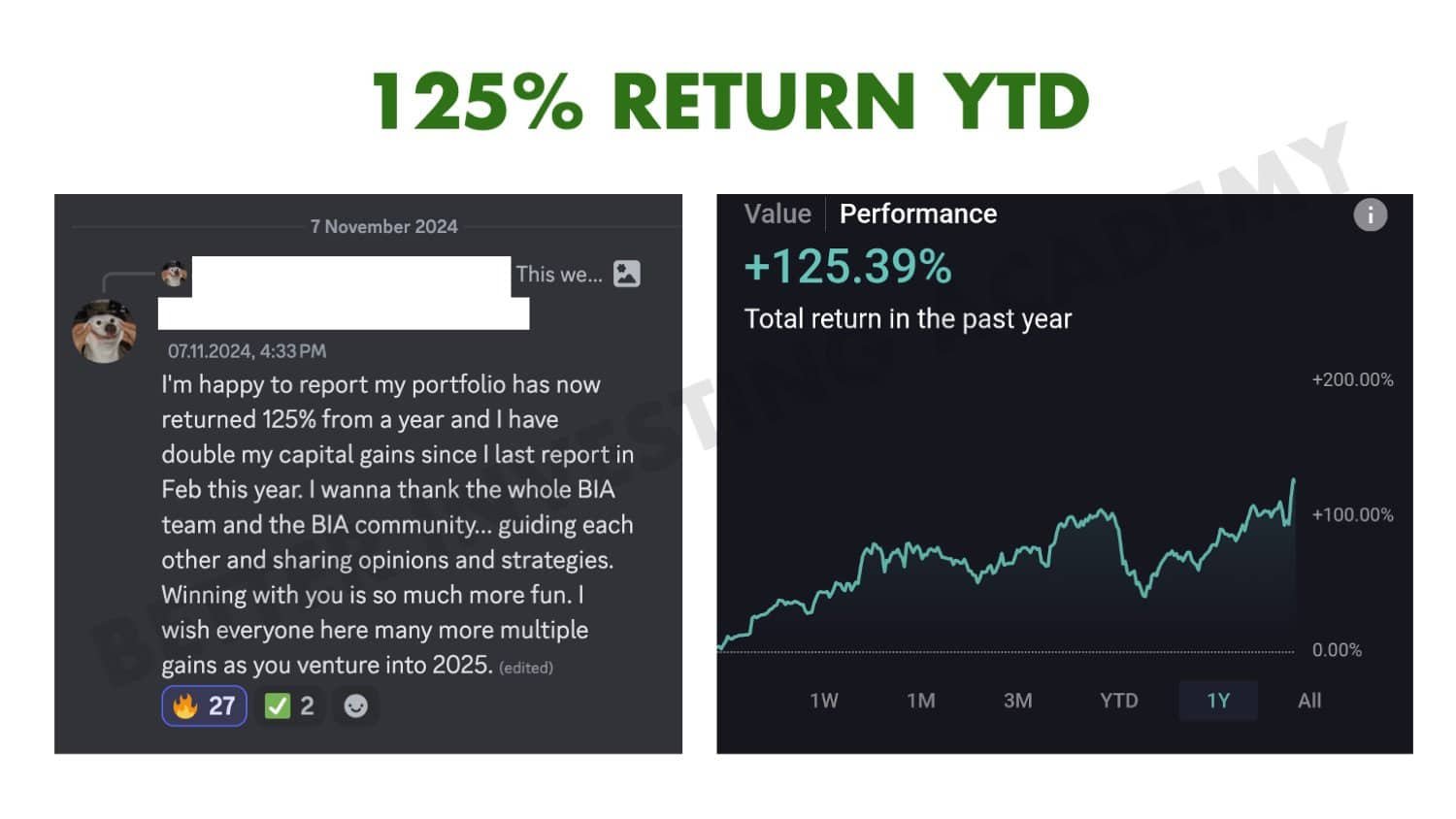The image size is (1456, 819).
Task: Click the info icon on performance panel
Action: [x=1370, y=215]
